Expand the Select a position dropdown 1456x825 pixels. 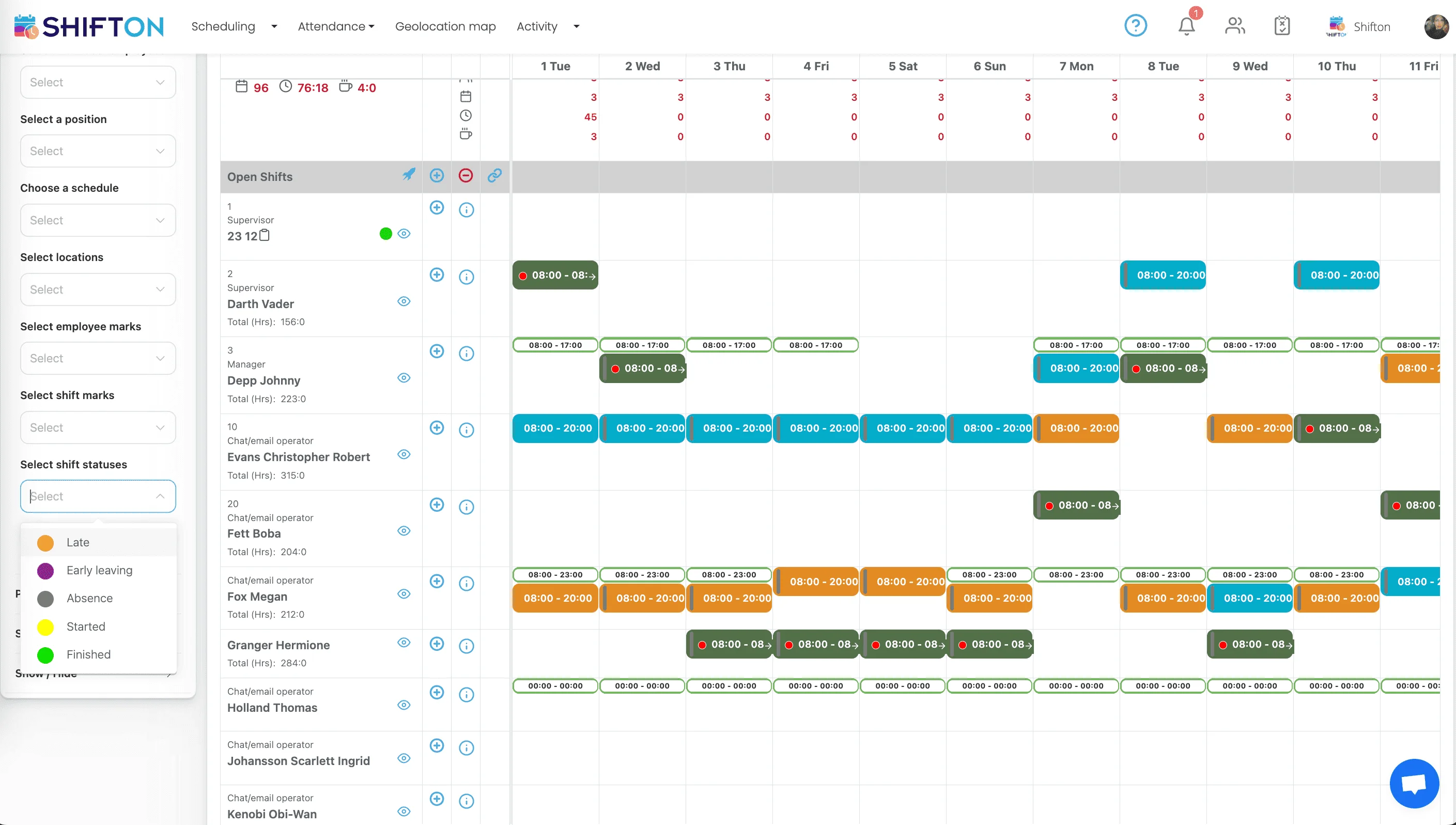pos(98,151)
